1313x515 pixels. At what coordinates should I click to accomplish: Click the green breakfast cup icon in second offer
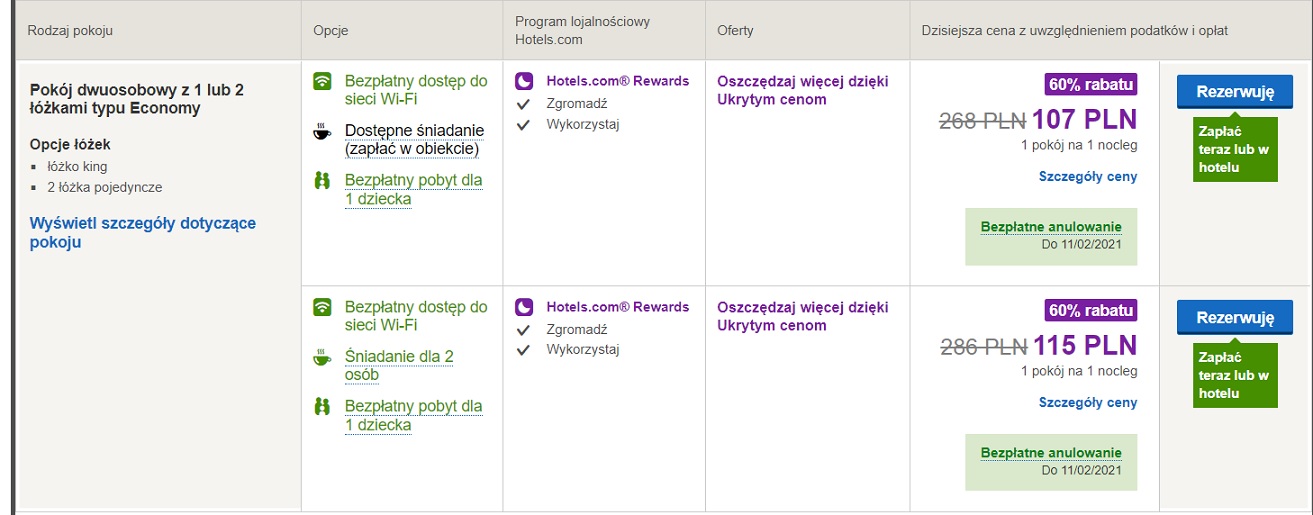(x=322, y=357)
